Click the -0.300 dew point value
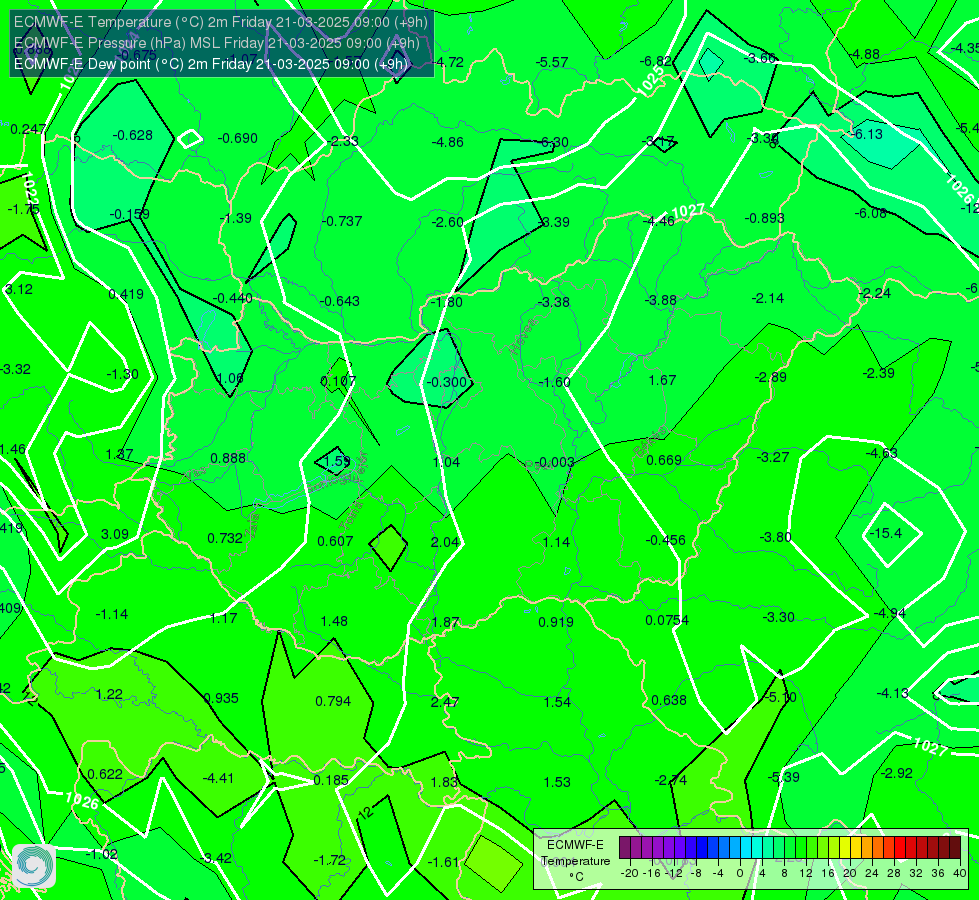The width and height of the screenshot is (979, 900). (x=446, y=382)
